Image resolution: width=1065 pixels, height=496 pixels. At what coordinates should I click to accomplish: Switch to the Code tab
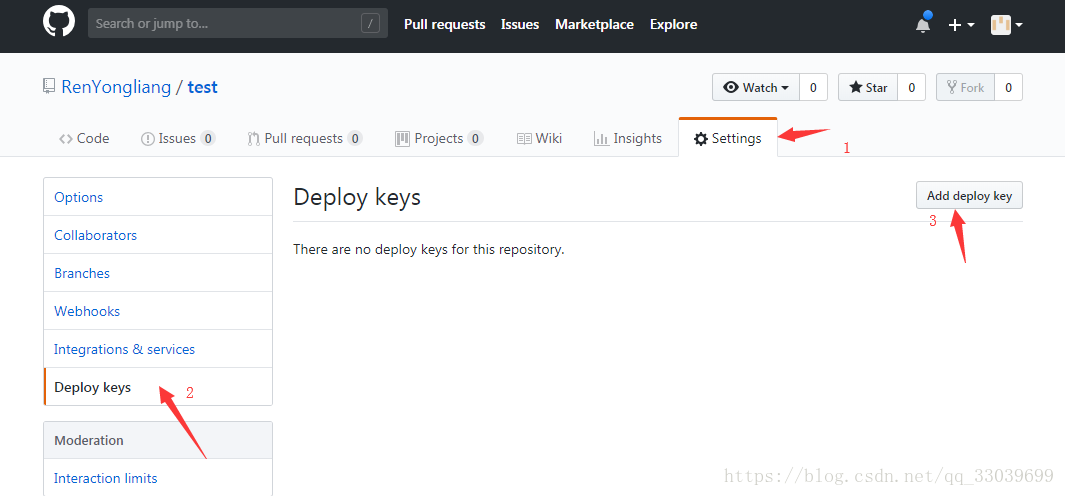pyautogui.click(x=84, y=139)
